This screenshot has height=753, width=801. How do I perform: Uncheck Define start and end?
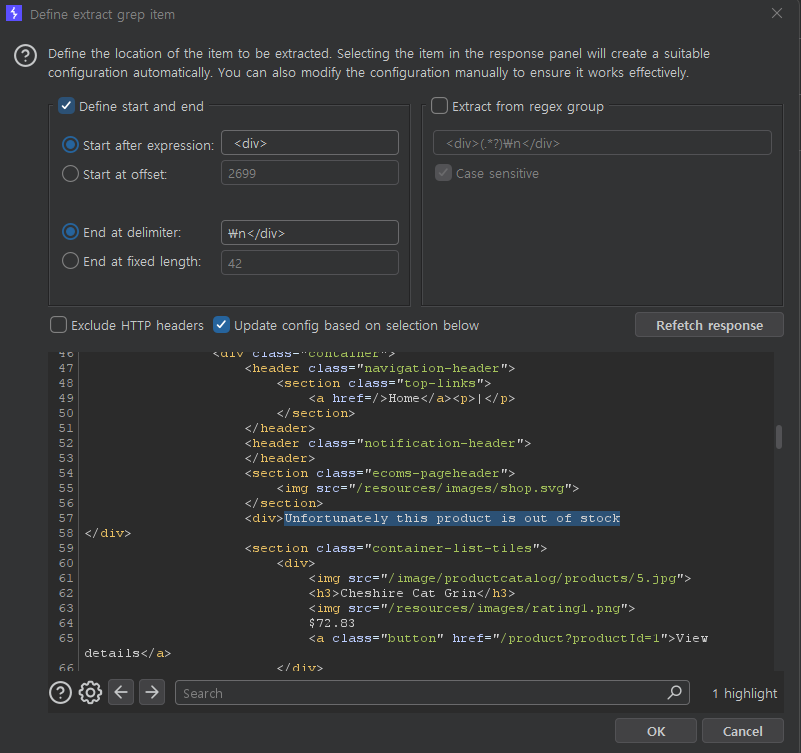66,106
